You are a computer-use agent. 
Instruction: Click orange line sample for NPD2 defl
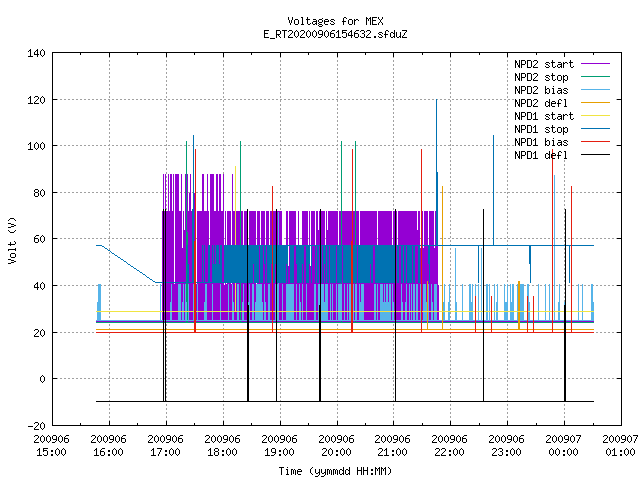[596, 102]
